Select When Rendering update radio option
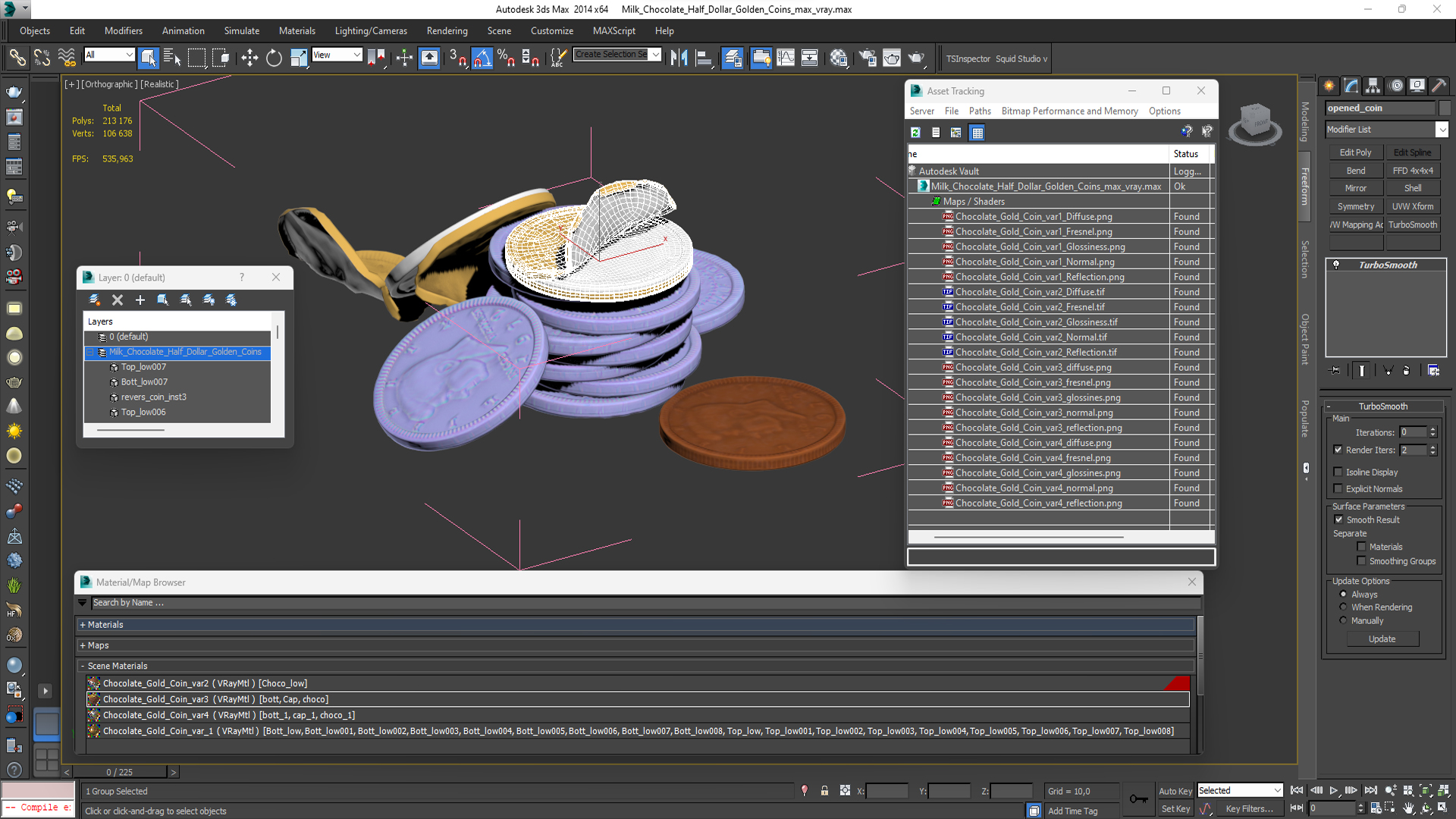Screen dimensions: 1456x819 [x=1344, y=607]
